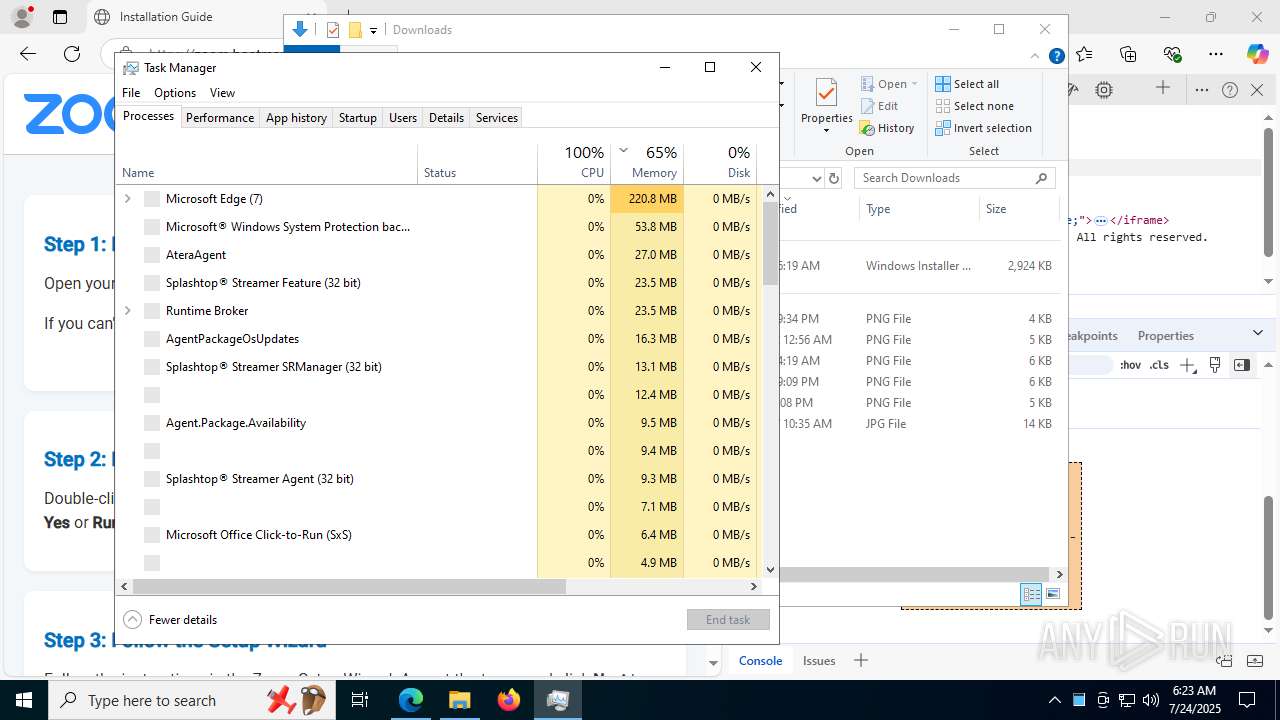
Task: Click the Task Manager vertical scrollbar thumb
Action: pos(770,243)
